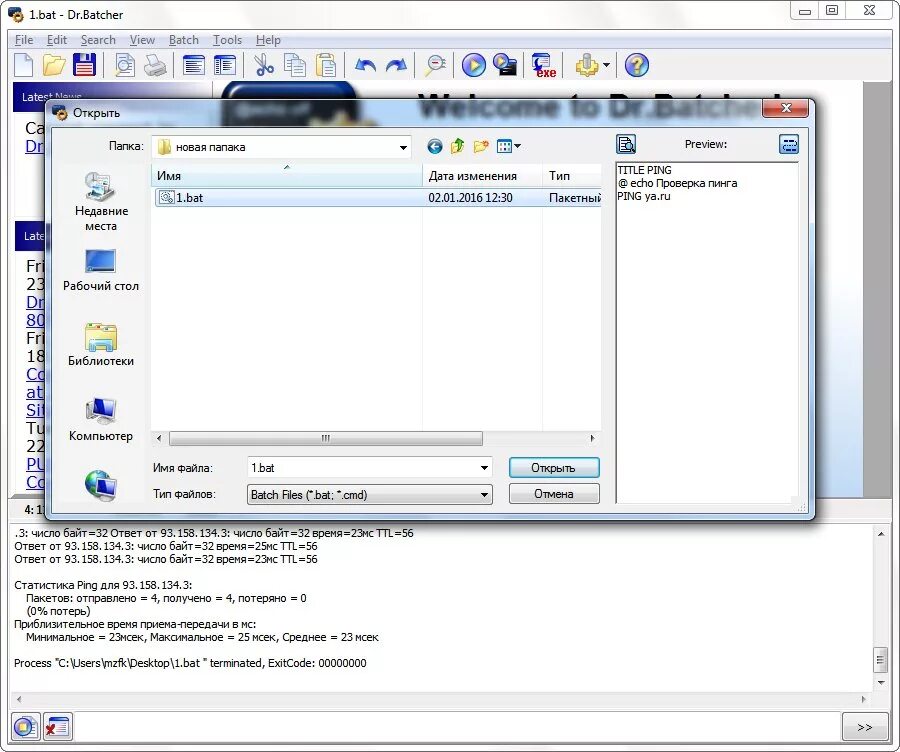The image size is (900, 752).
Task: Switch to the professional mode view icon
Action: (225, 65)
